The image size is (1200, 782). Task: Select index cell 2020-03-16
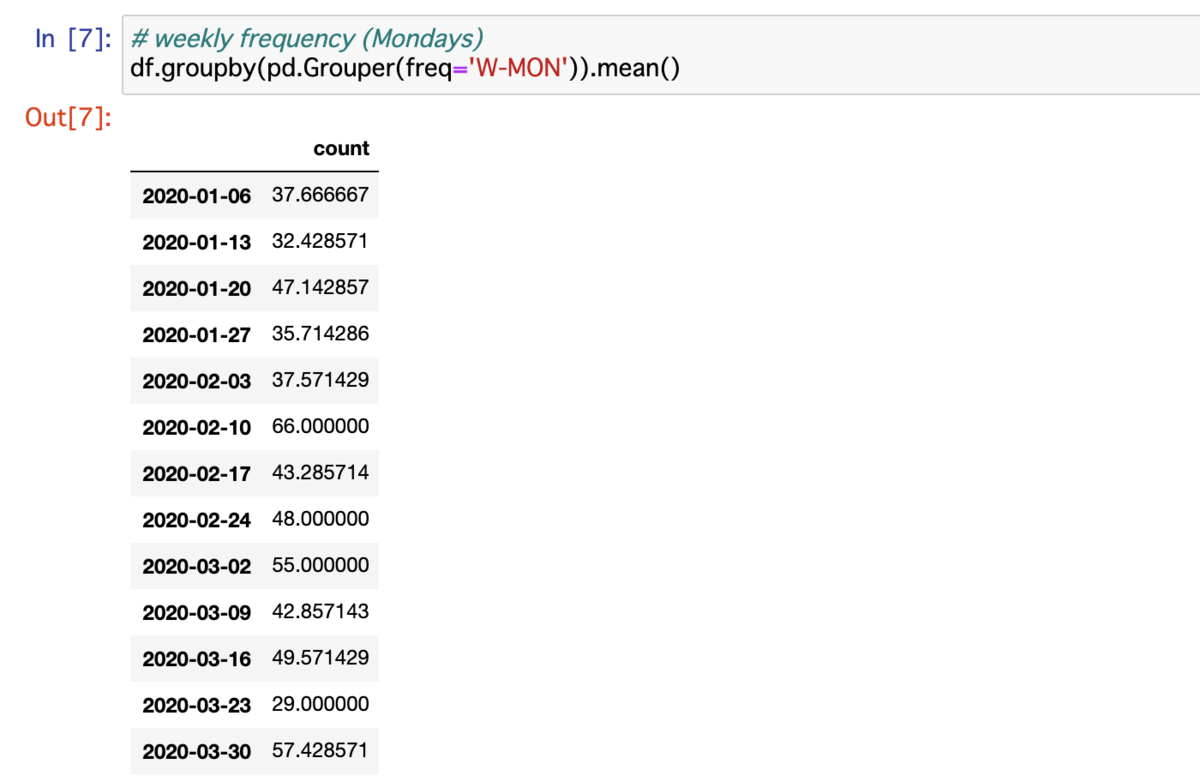click(197, 658)
